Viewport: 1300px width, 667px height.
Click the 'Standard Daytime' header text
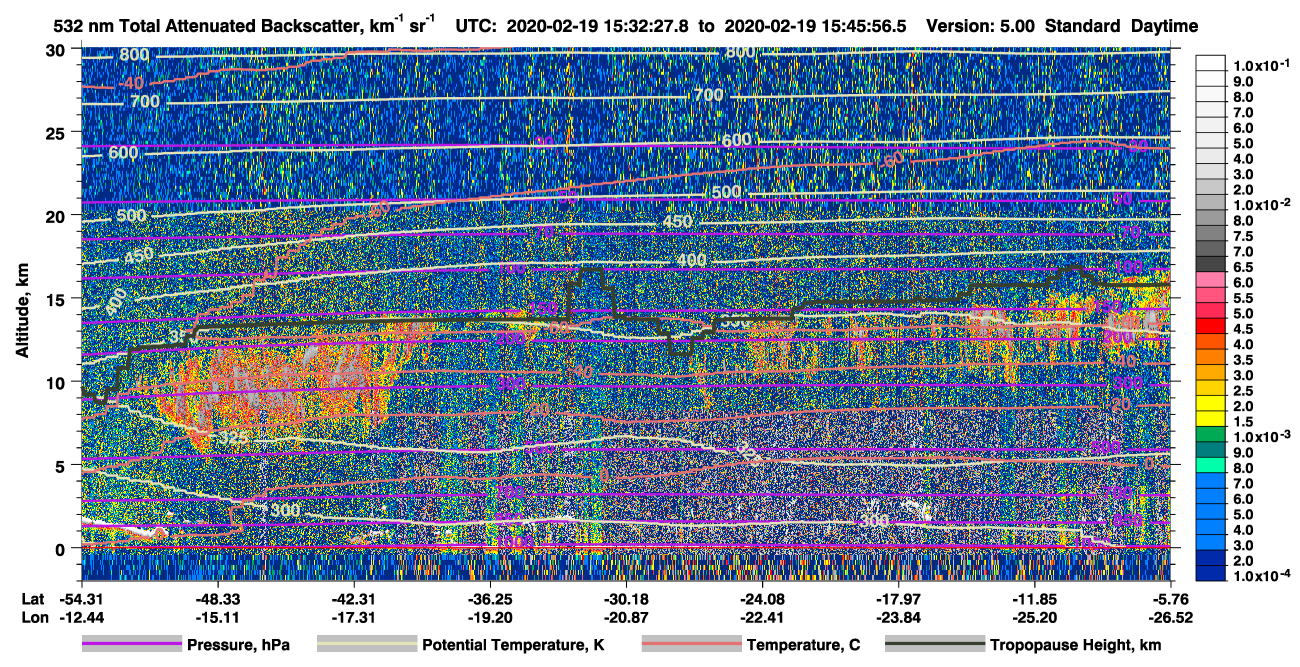[1121, 26]
